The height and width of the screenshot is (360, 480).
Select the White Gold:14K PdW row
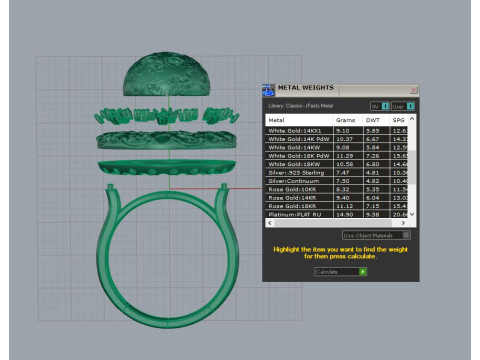tap(336, 139)
